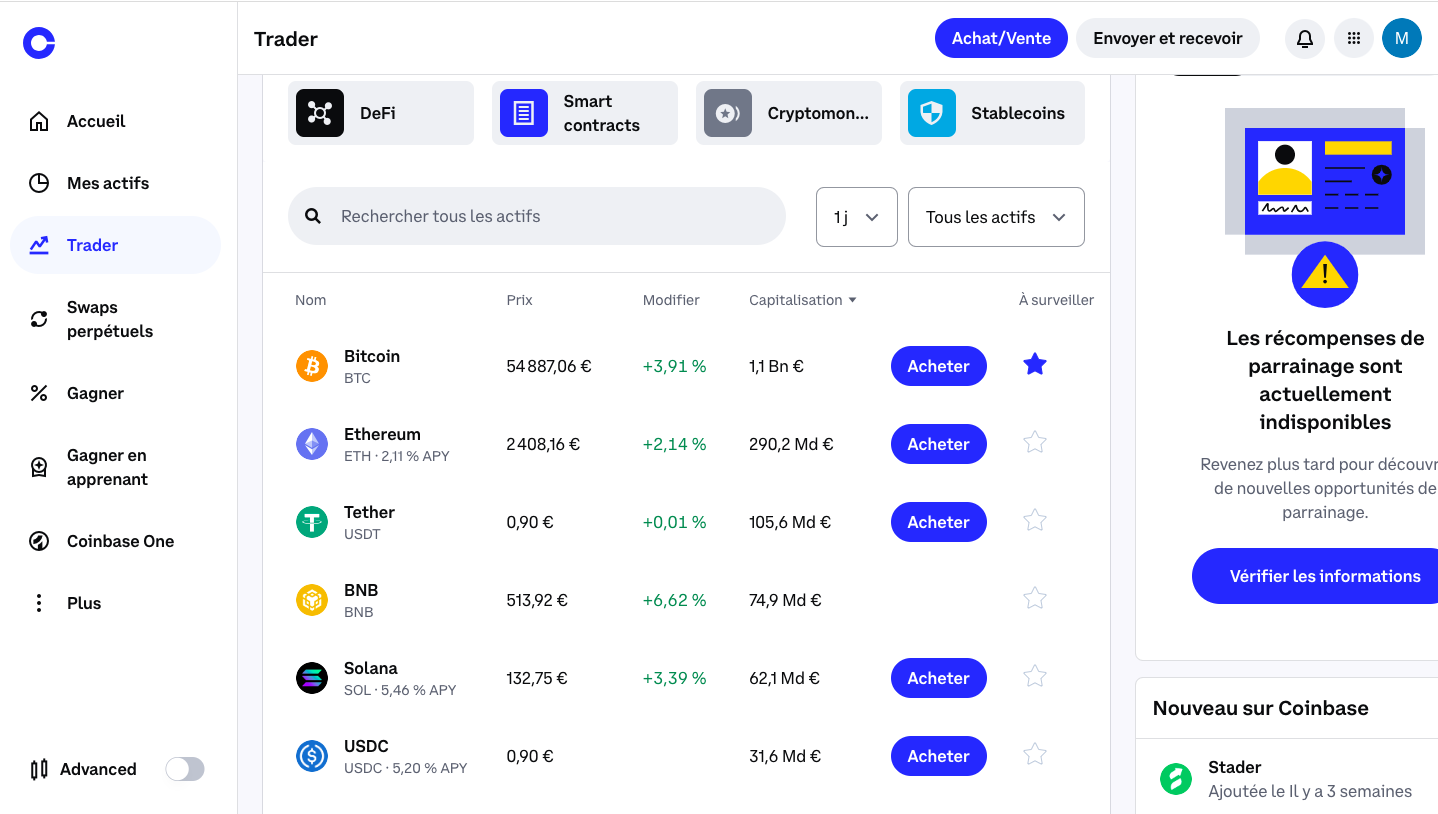Select the Stablecoins category

click(x=992, y=113)
